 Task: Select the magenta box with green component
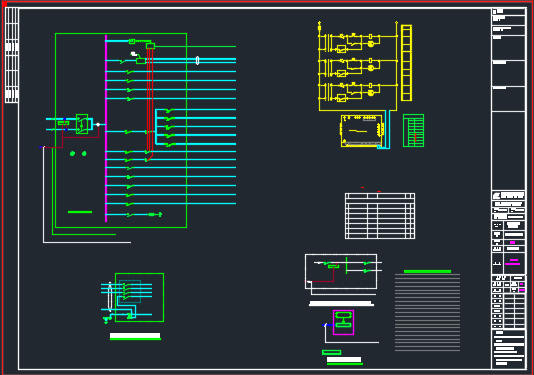343,323
